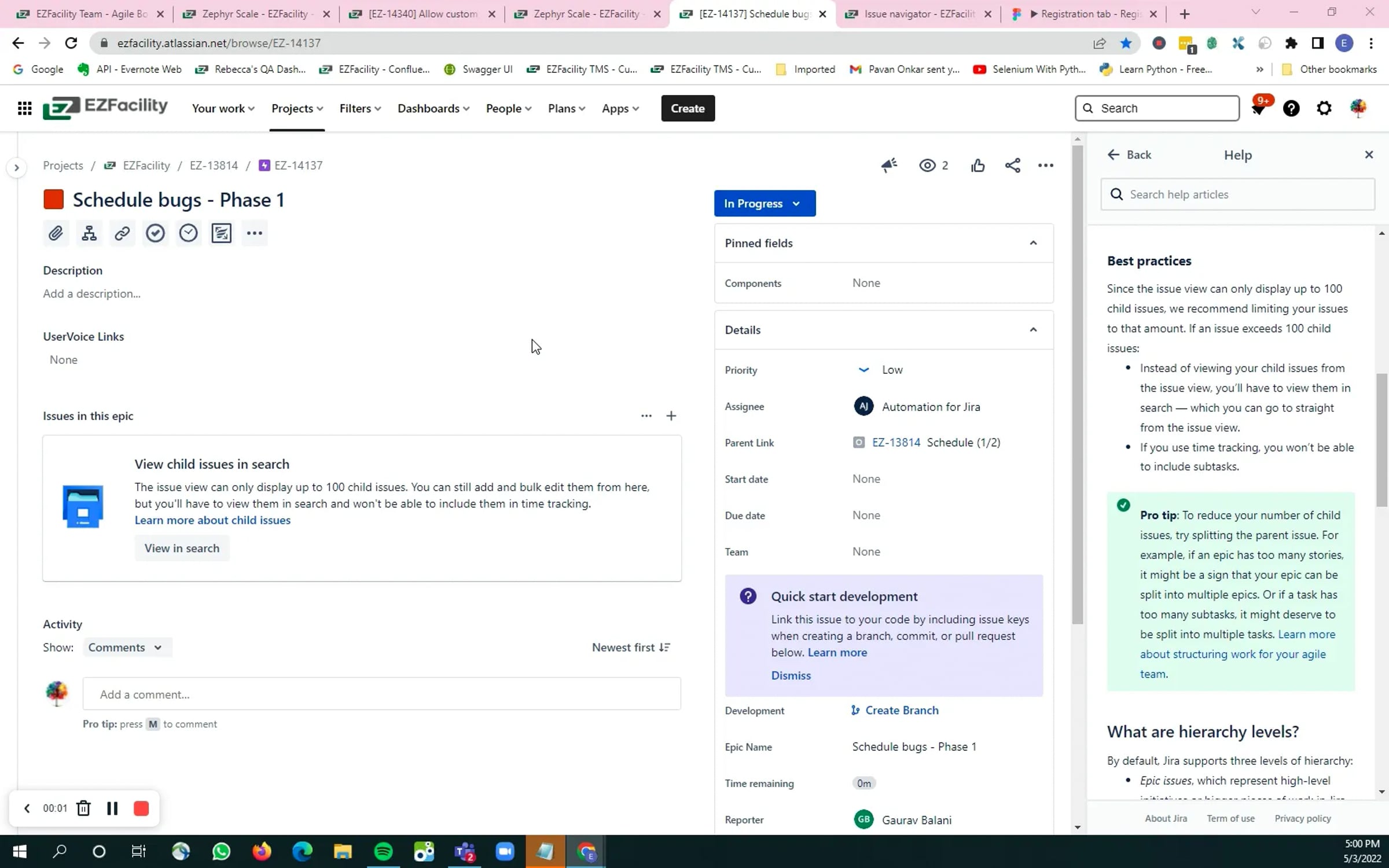Viewport: 1389px width, 868px height.
Task: Open the In Progress status dropdown
Action: point(764,204)
